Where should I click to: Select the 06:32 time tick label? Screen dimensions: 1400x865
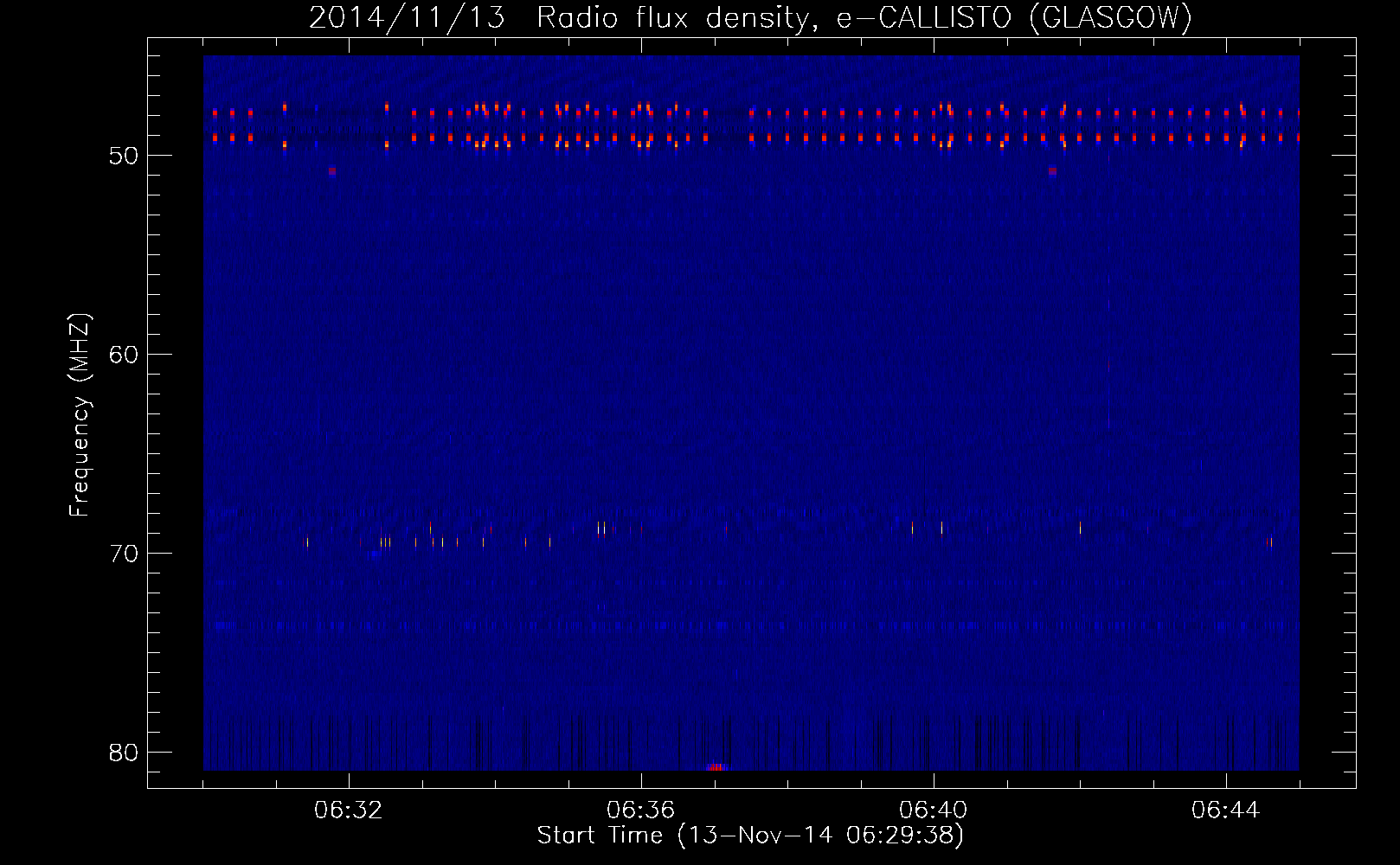[349, 811]
